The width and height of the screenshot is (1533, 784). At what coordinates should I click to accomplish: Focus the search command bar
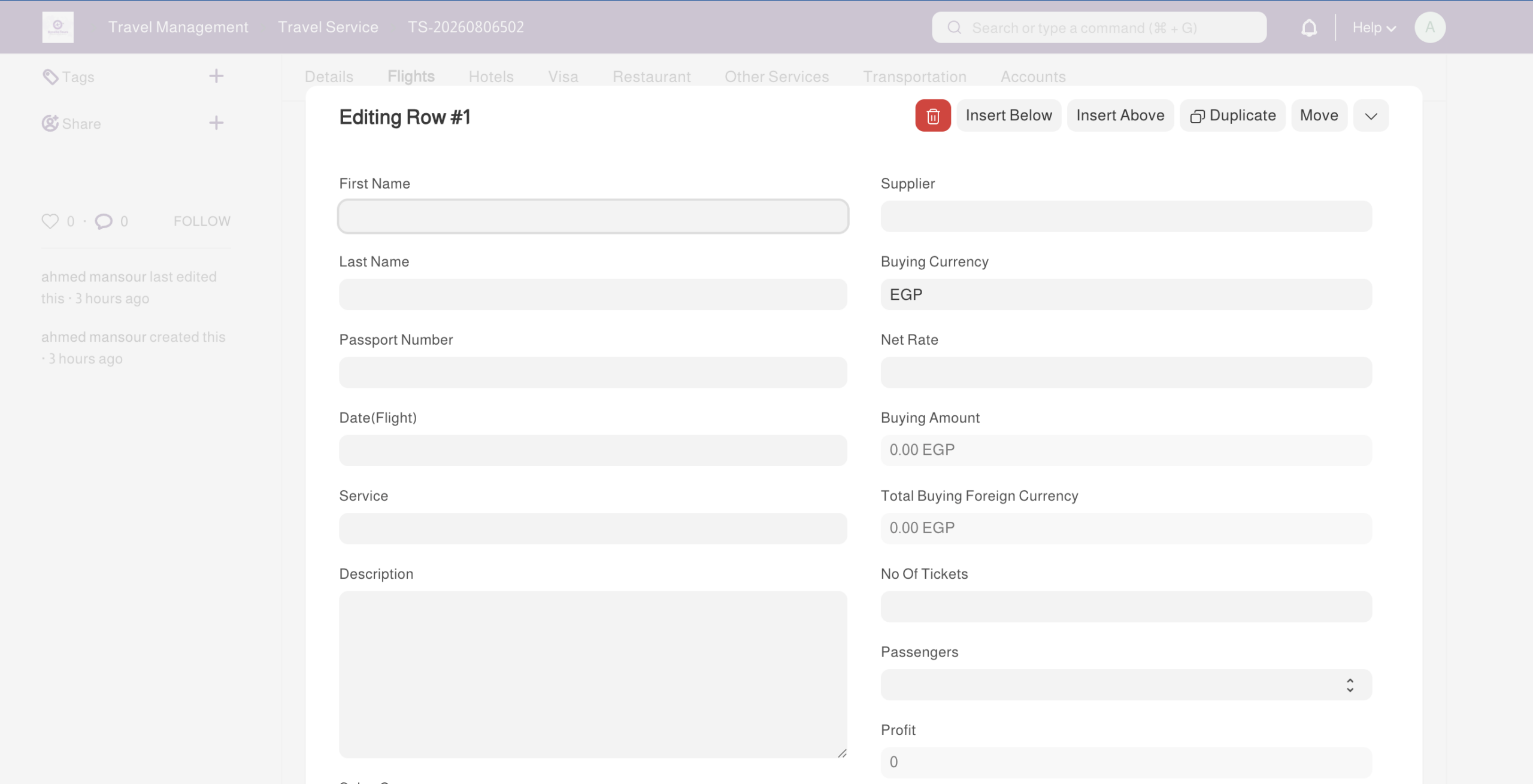(x=1099, y=28)
